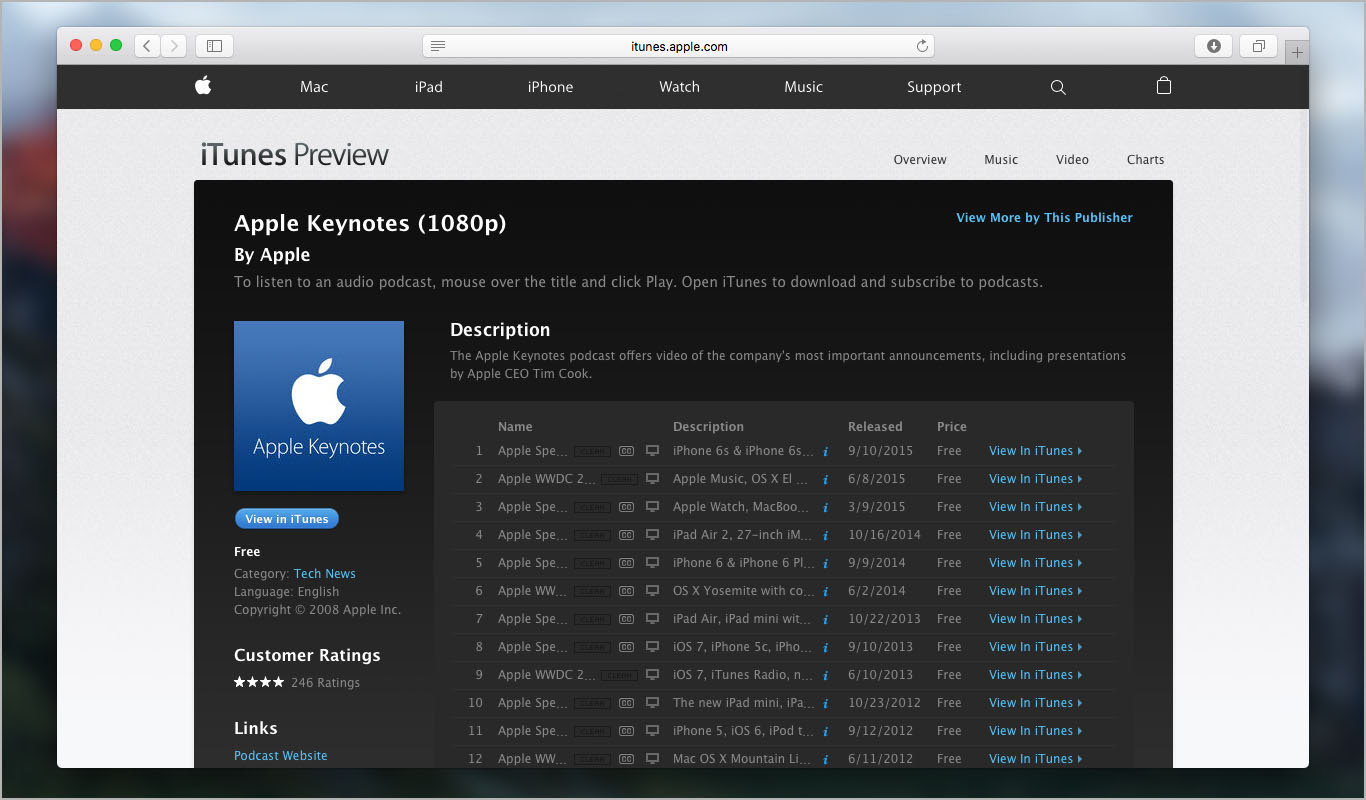This screenshot has height=800, width=1366.
Task: Open the shopping bag icon
Action: coord(1163,86)
